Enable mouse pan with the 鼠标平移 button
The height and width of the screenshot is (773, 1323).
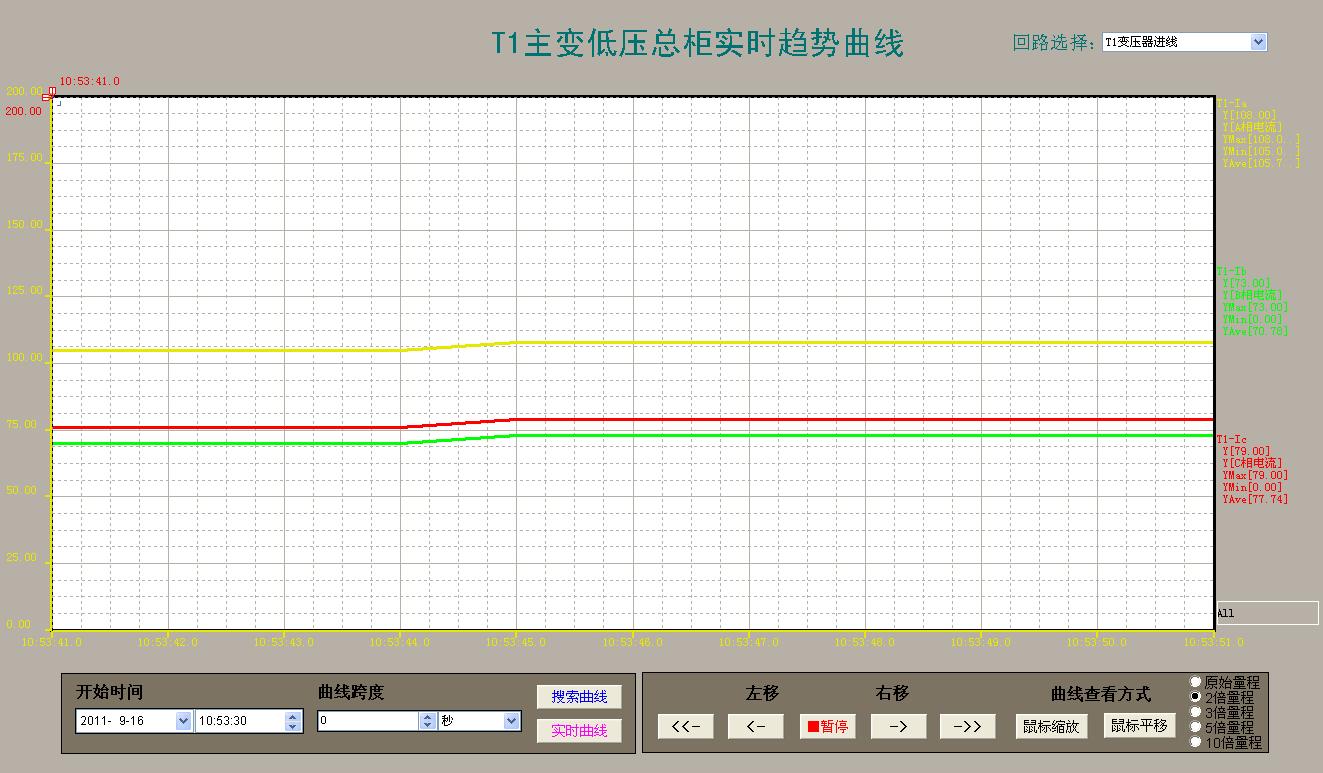pos(1139,726)
